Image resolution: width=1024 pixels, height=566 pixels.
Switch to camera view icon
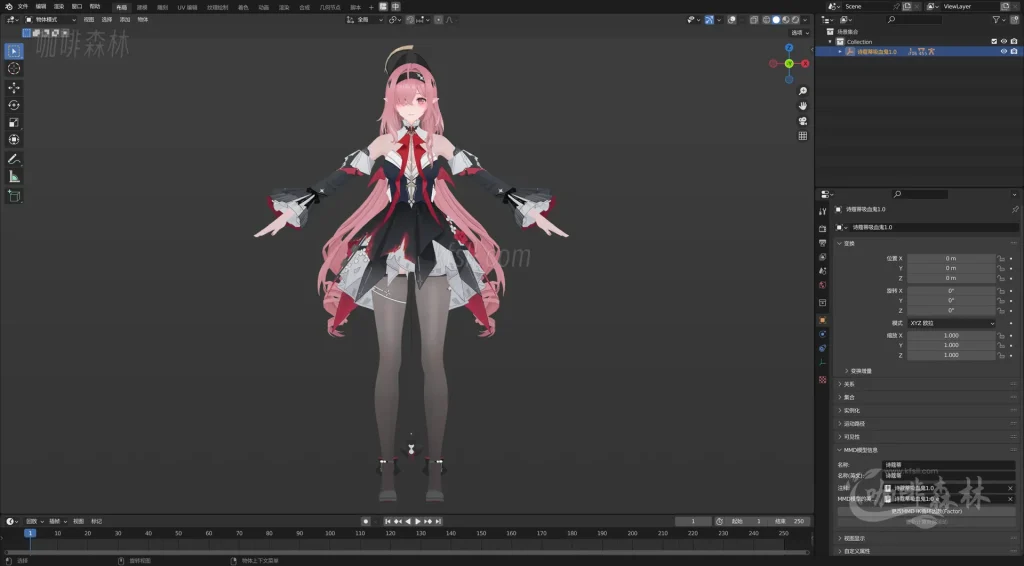click(x=803, y=121)
